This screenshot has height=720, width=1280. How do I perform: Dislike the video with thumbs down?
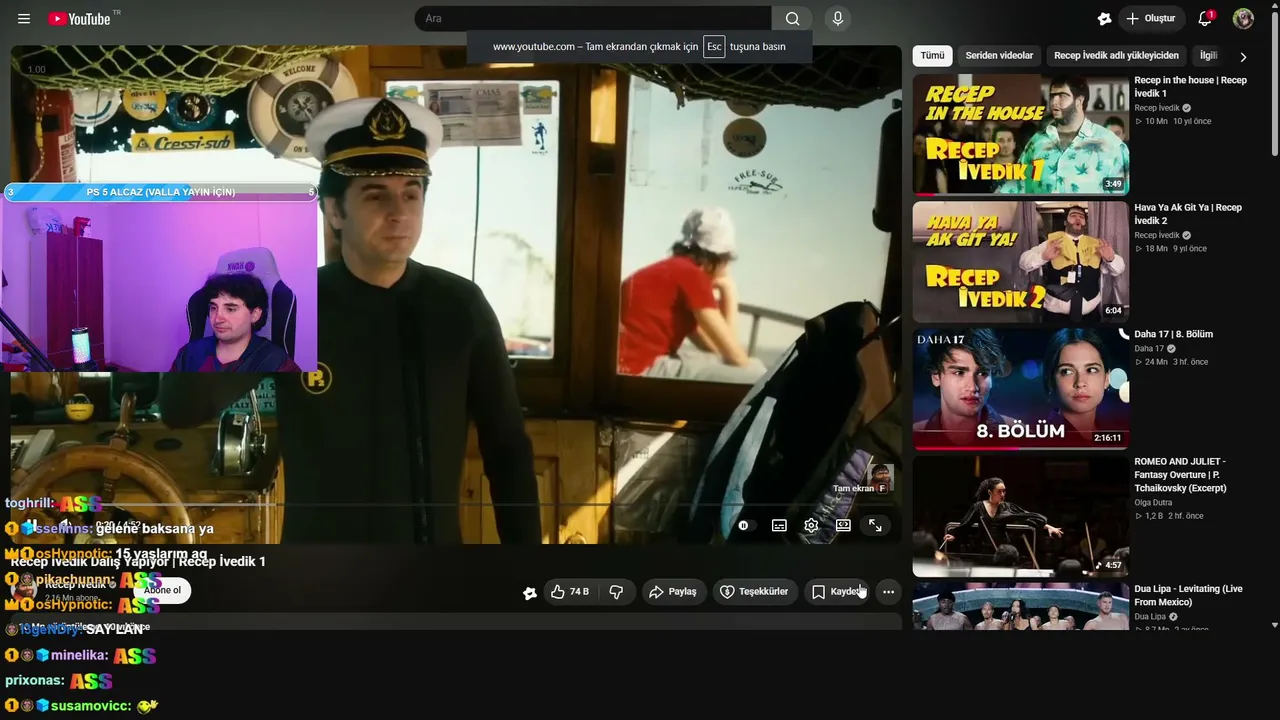[x=617, y=592]
